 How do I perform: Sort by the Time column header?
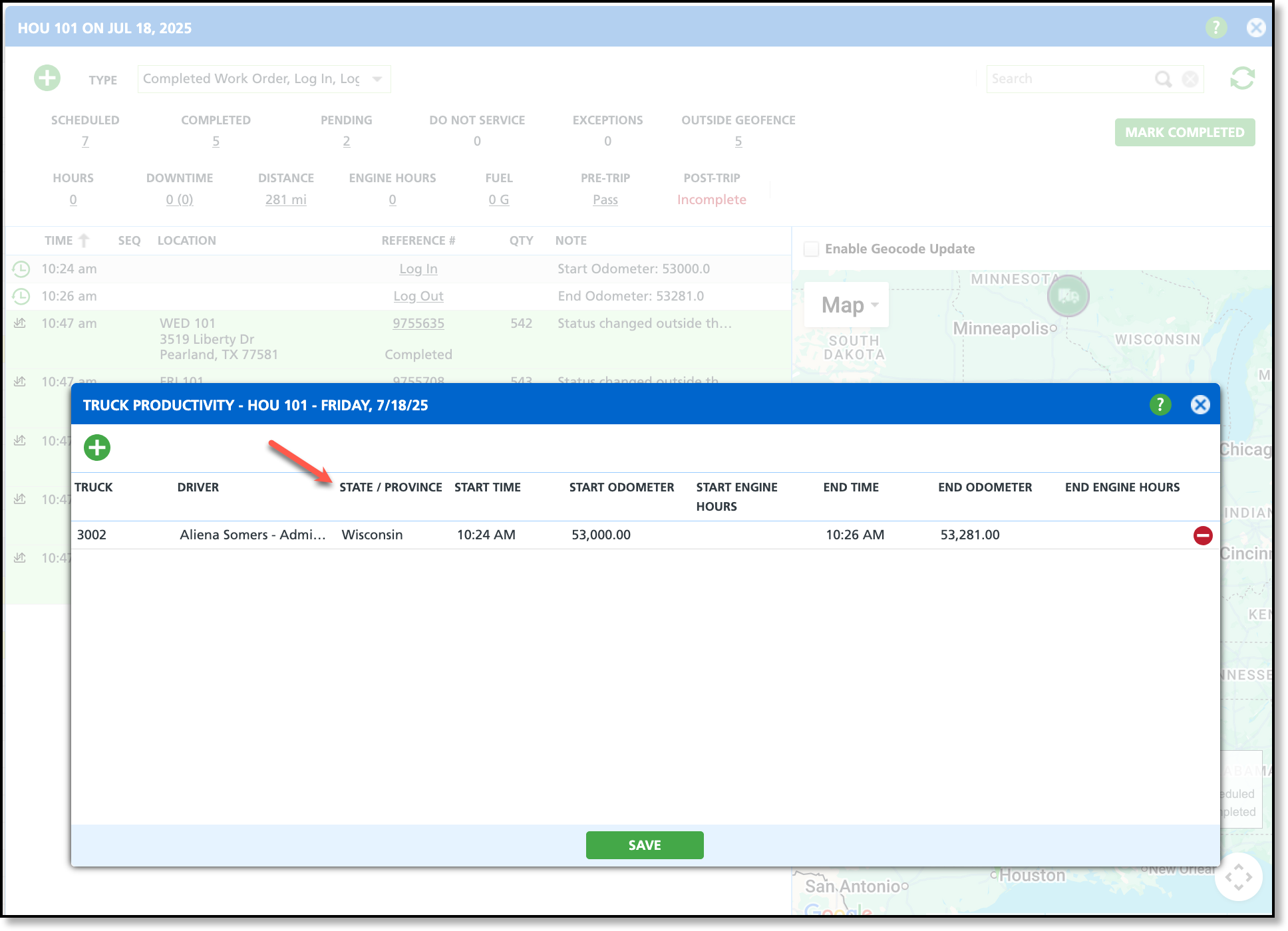tap(59, 241)
